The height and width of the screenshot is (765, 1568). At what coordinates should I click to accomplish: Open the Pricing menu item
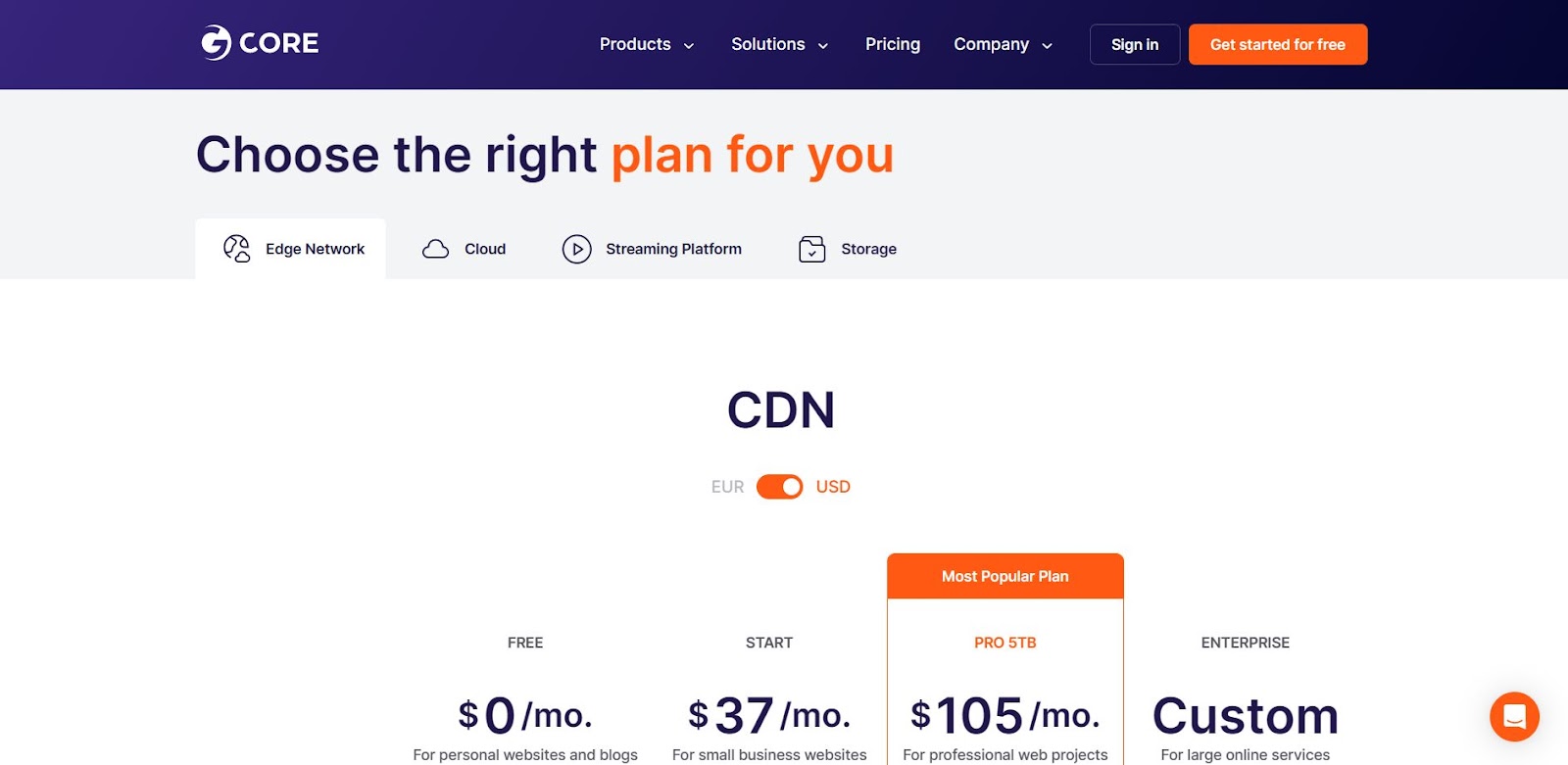893,44
